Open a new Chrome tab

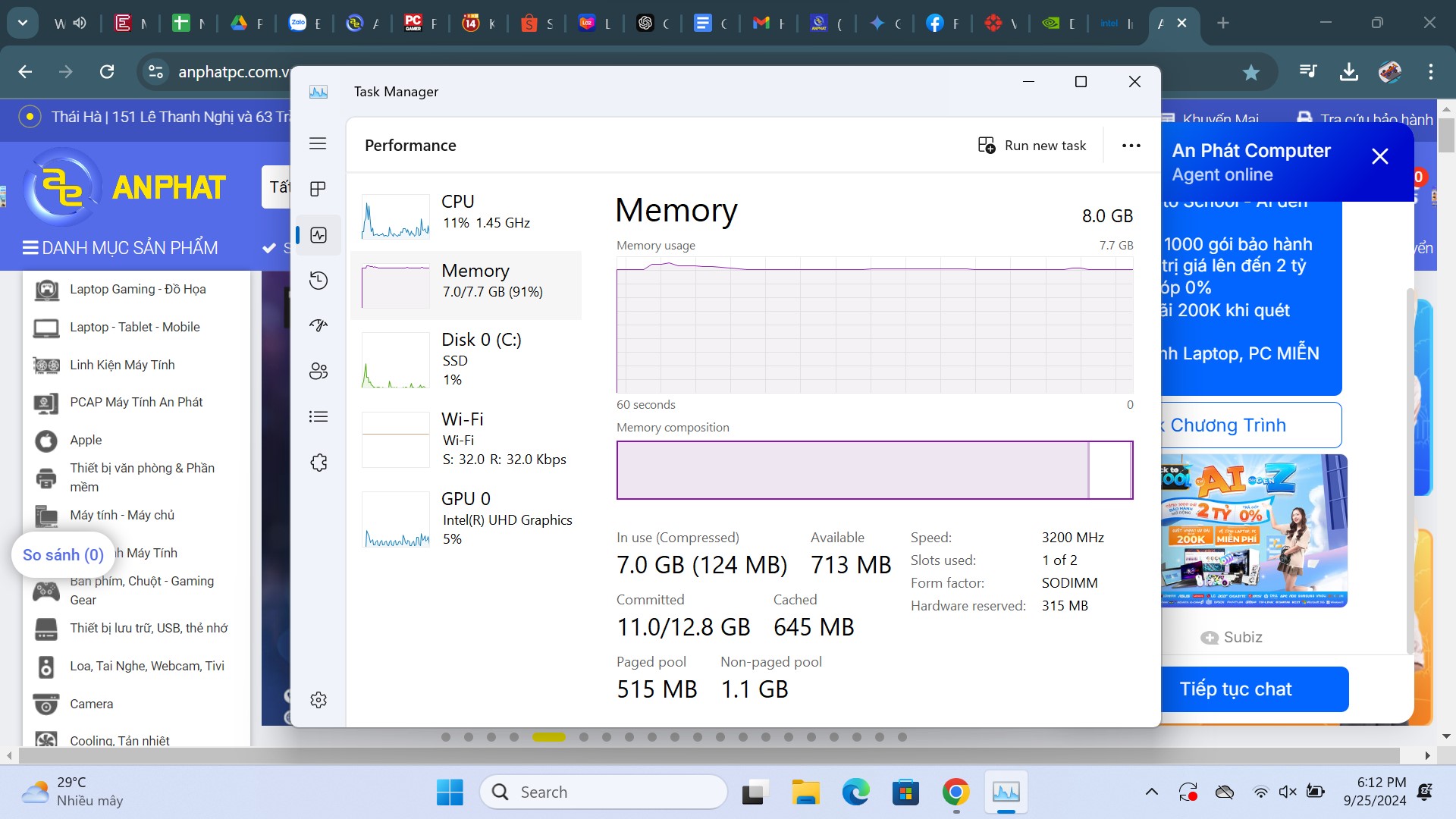tap(1222, 23)
